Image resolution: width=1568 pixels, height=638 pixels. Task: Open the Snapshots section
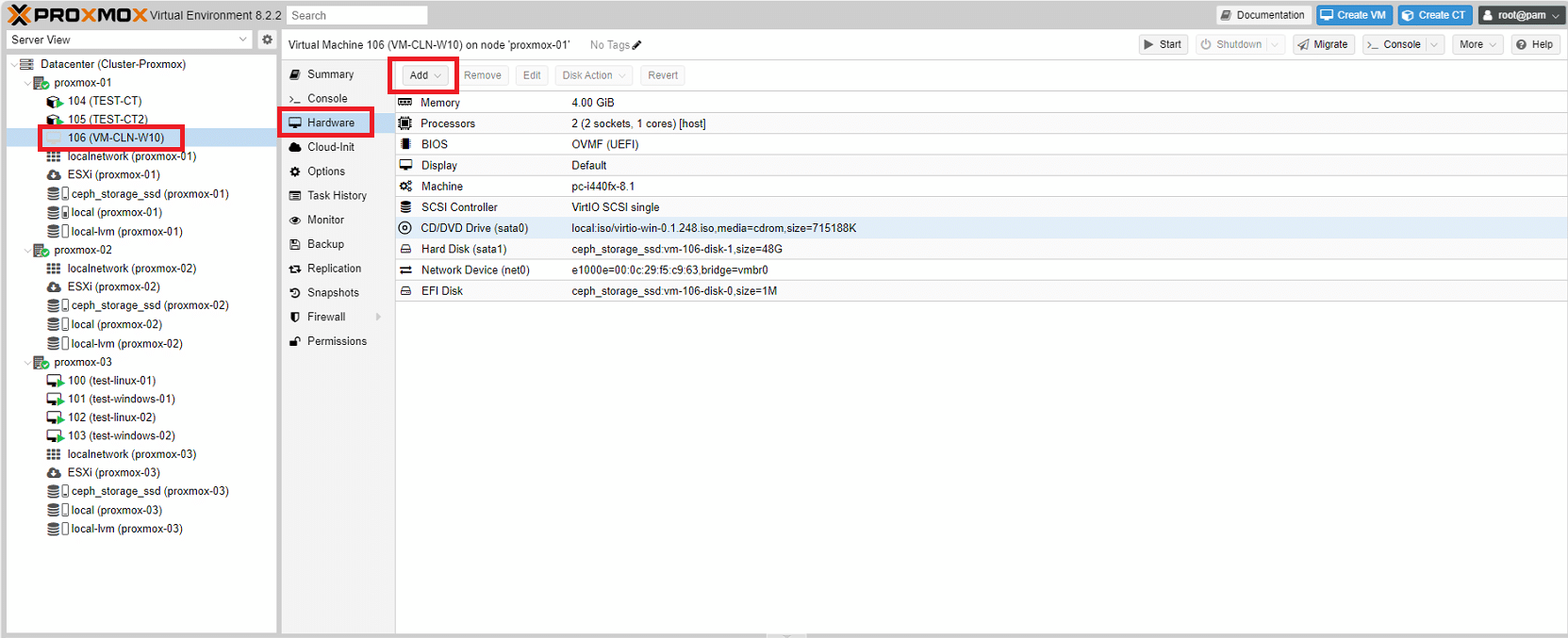click(x=333, y=293)
